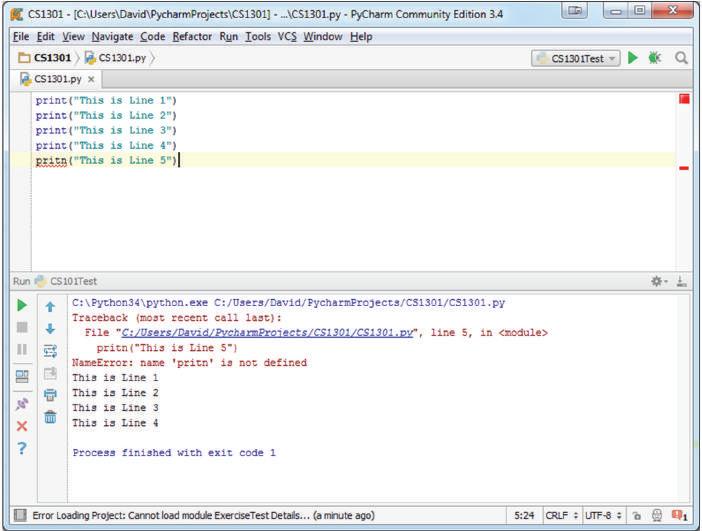Open the Run menu

pyautogui.click(x=228, y=37)
